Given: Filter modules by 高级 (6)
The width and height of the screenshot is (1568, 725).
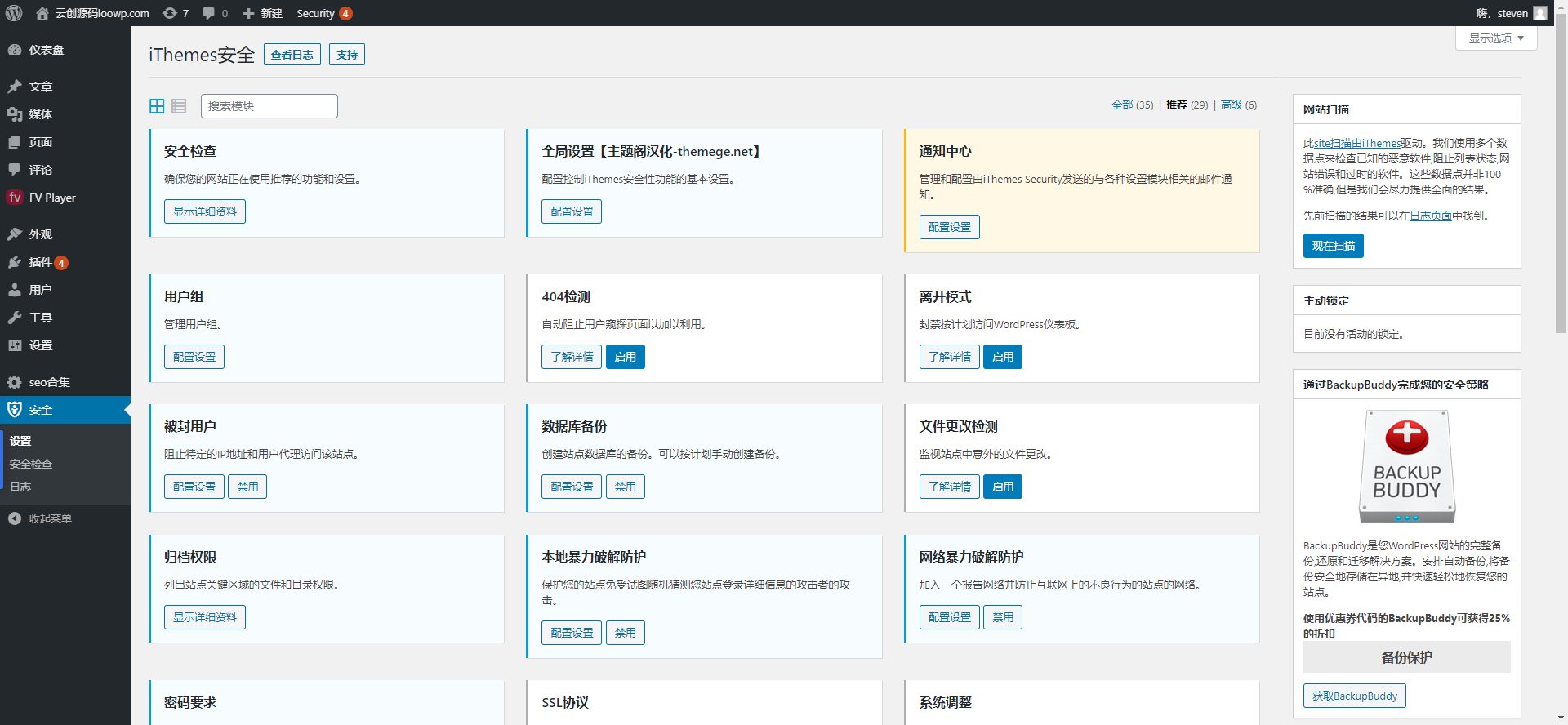Looking at the screenshot, I should (1239, 105).
